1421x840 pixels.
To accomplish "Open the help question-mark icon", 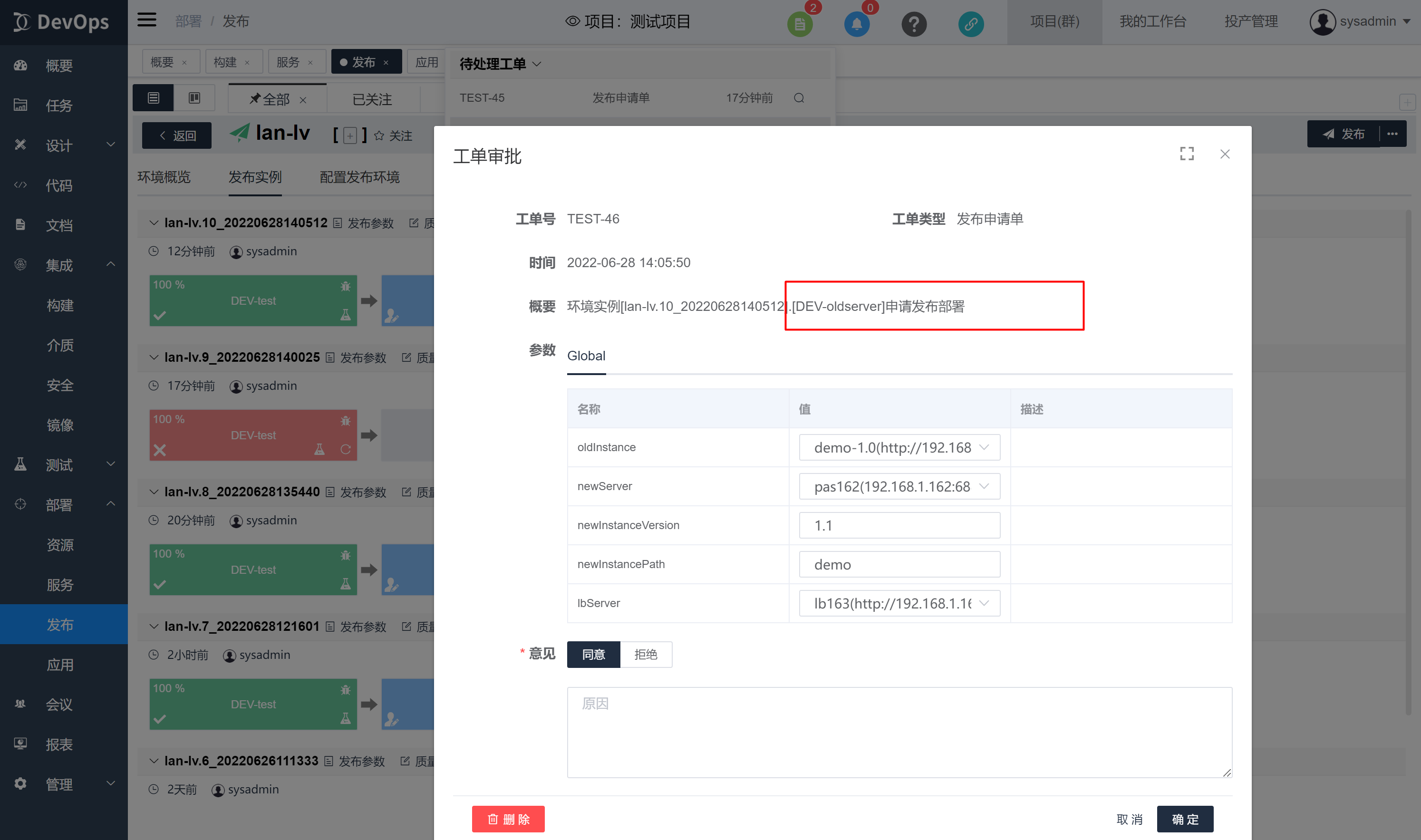I will pyautogui.click(x=914, y=24).
